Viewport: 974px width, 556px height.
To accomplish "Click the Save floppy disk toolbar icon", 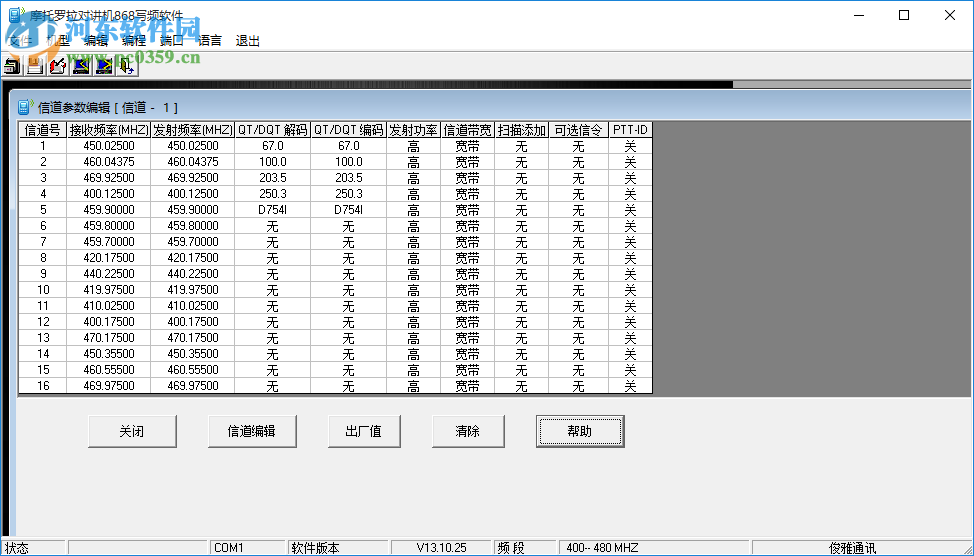I will point(35,65).
